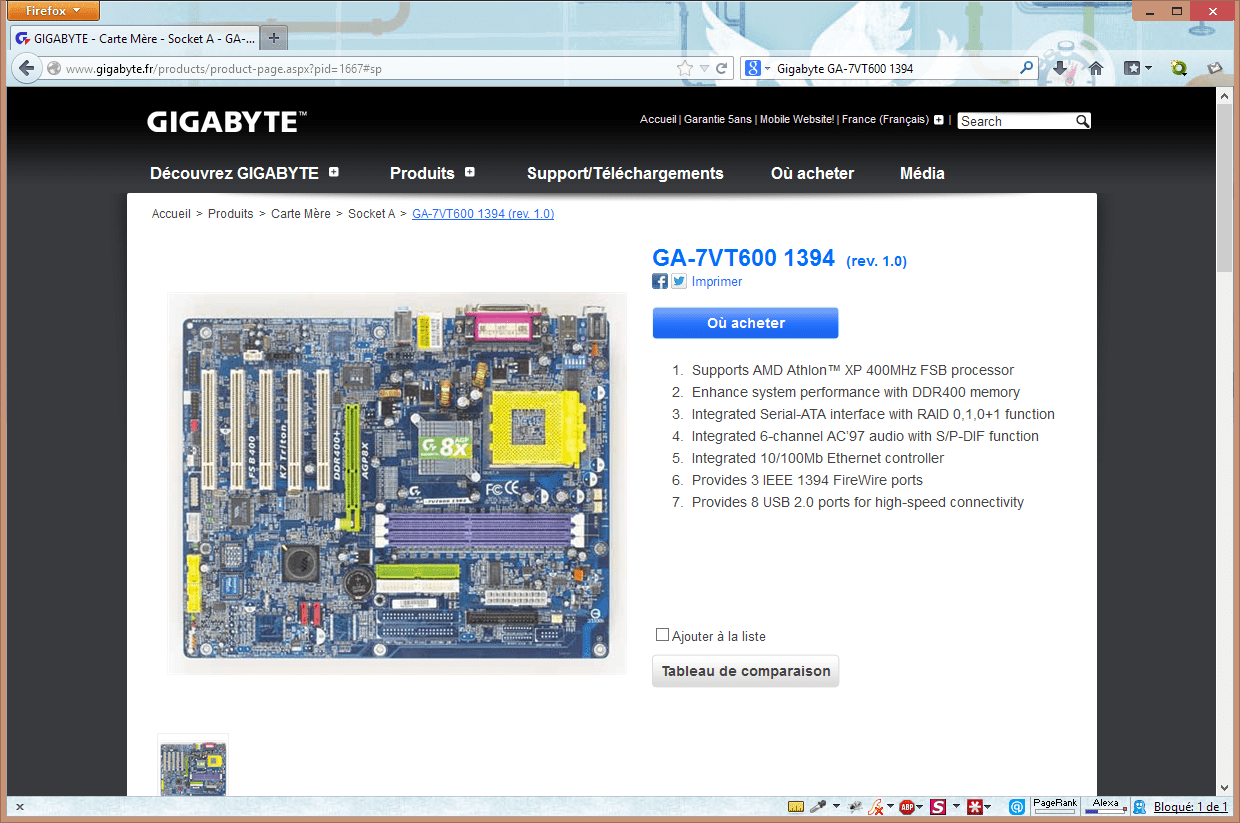
Task: Select the eyedropper color picker addon
Action: coord(817,806)
